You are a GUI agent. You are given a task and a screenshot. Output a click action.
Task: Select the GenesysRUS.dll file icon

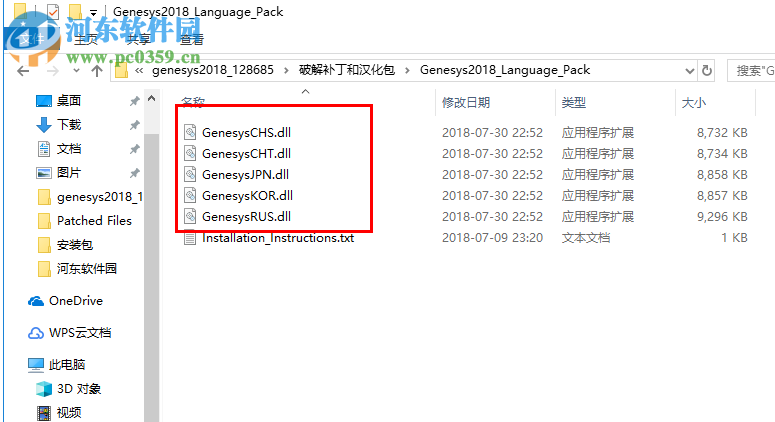(190, 216)
